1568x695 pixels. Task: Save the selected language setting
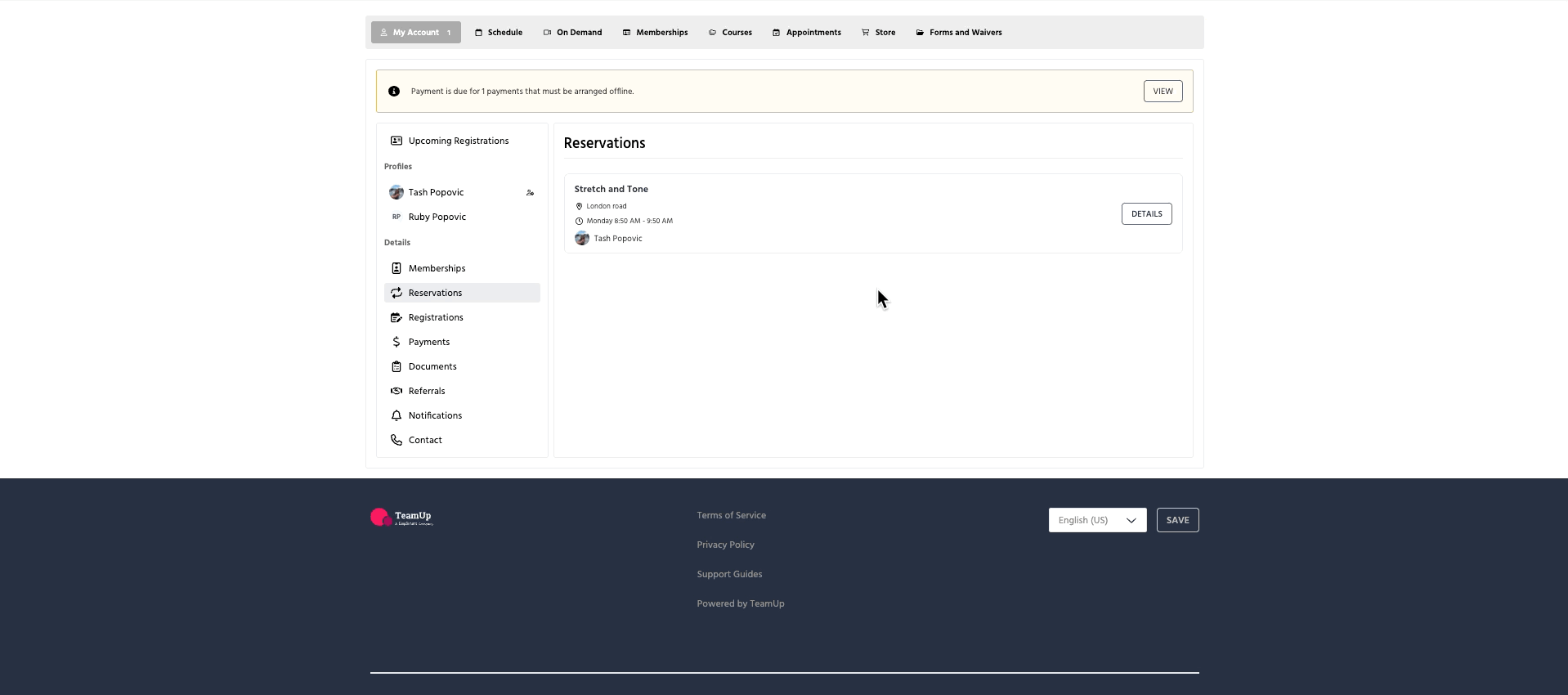click(1177, 520)
